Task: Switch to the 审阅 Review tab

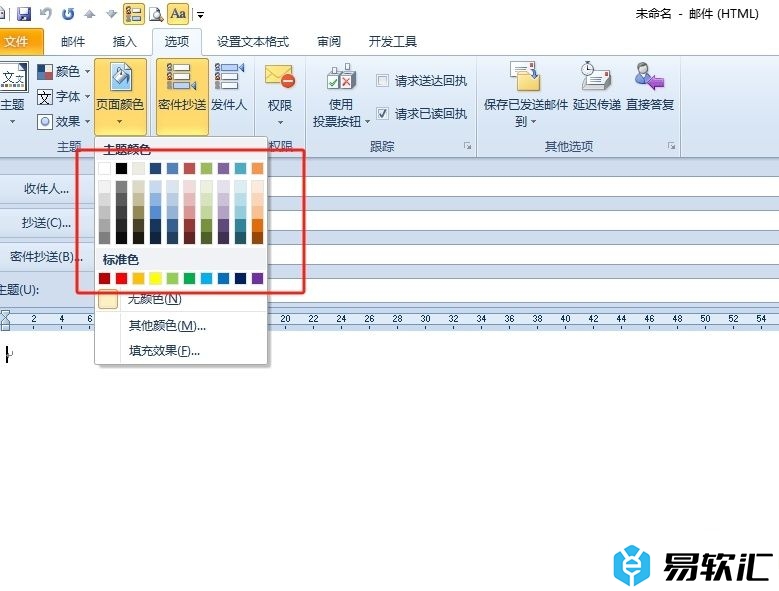Action: click(x=329, y=42)
